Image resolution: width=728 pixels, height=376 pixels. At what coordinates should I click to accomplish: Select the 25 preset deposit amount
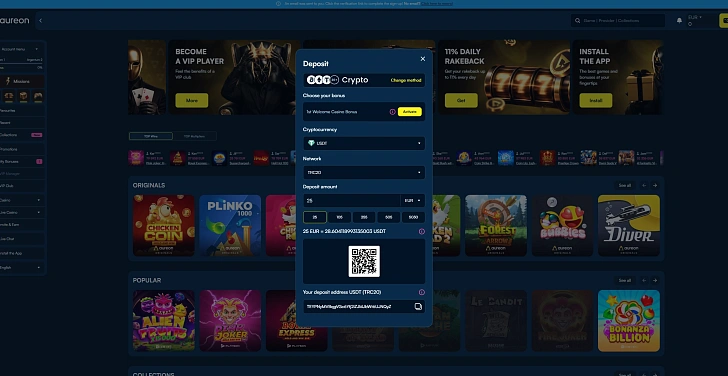pos(315,217)
